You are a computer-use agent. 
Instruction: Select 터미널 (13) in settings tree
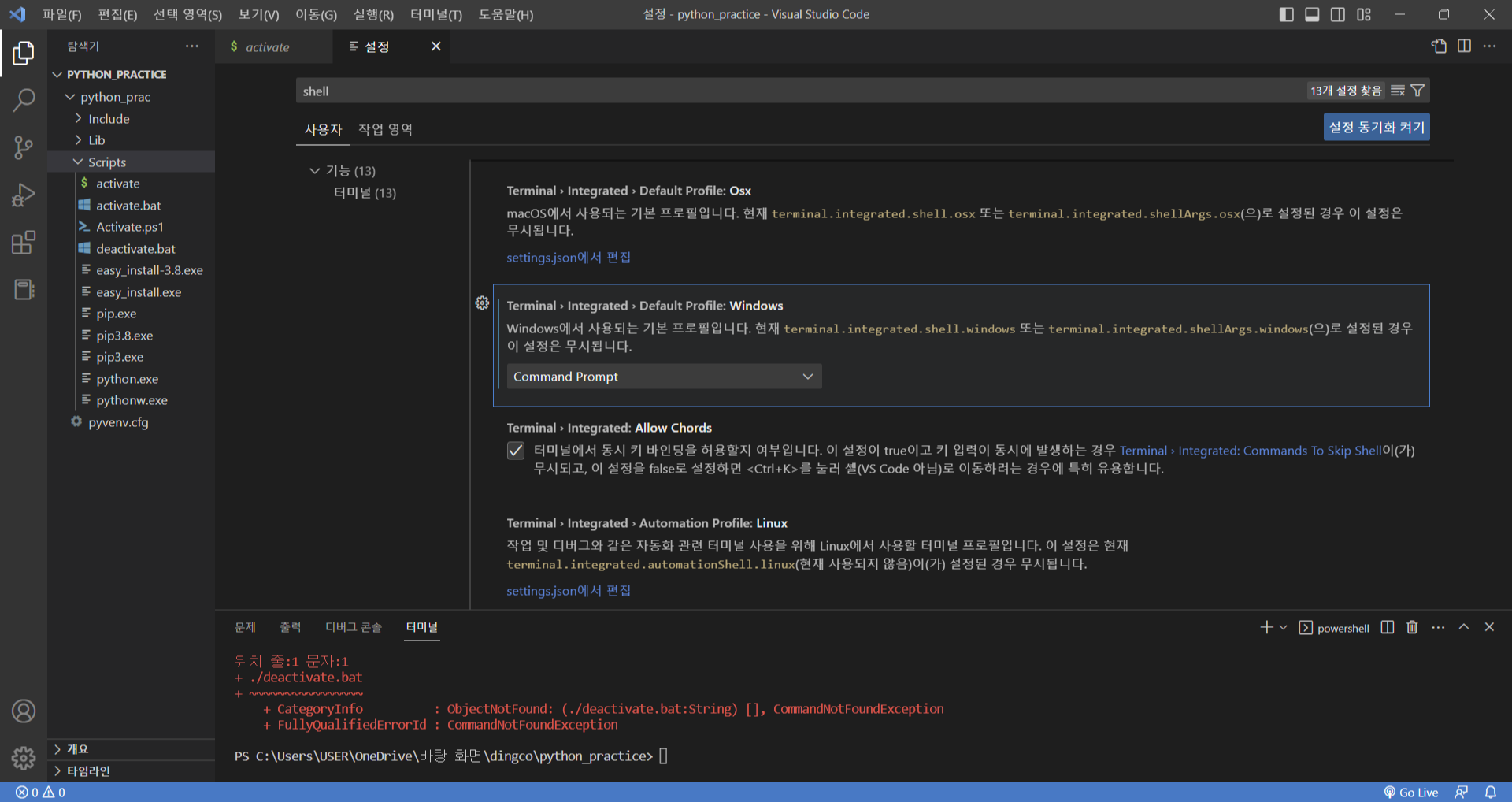(365, 193)
